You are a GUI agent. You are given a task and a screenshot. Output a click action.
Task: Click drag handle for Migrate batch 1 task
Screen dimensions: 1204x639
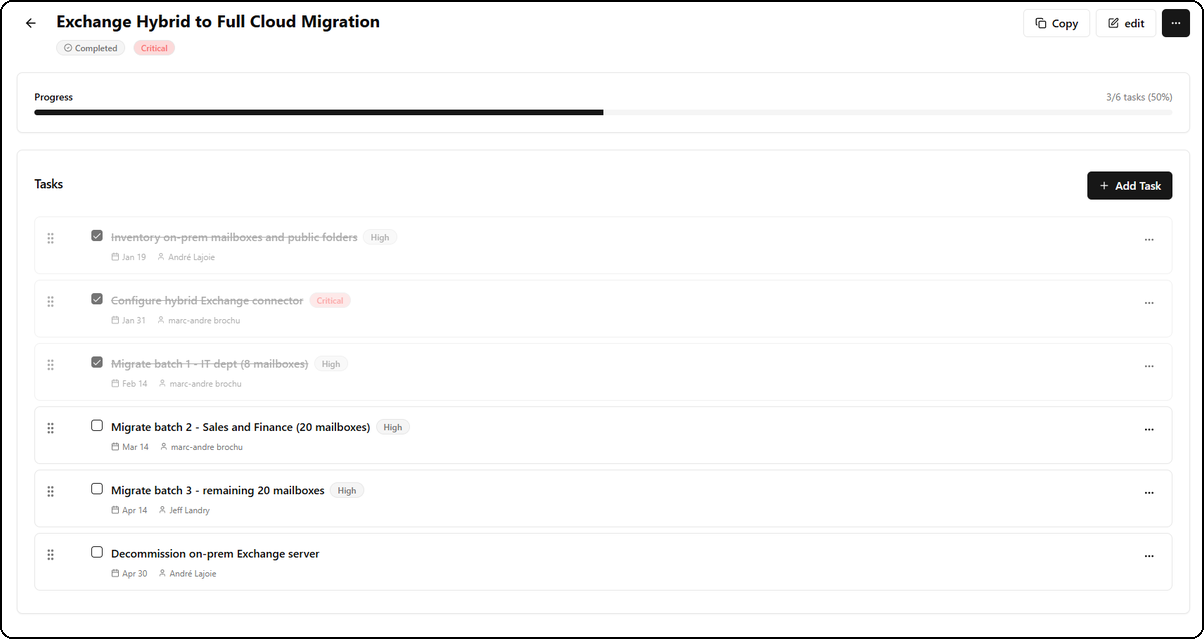(x=51, y=365)
